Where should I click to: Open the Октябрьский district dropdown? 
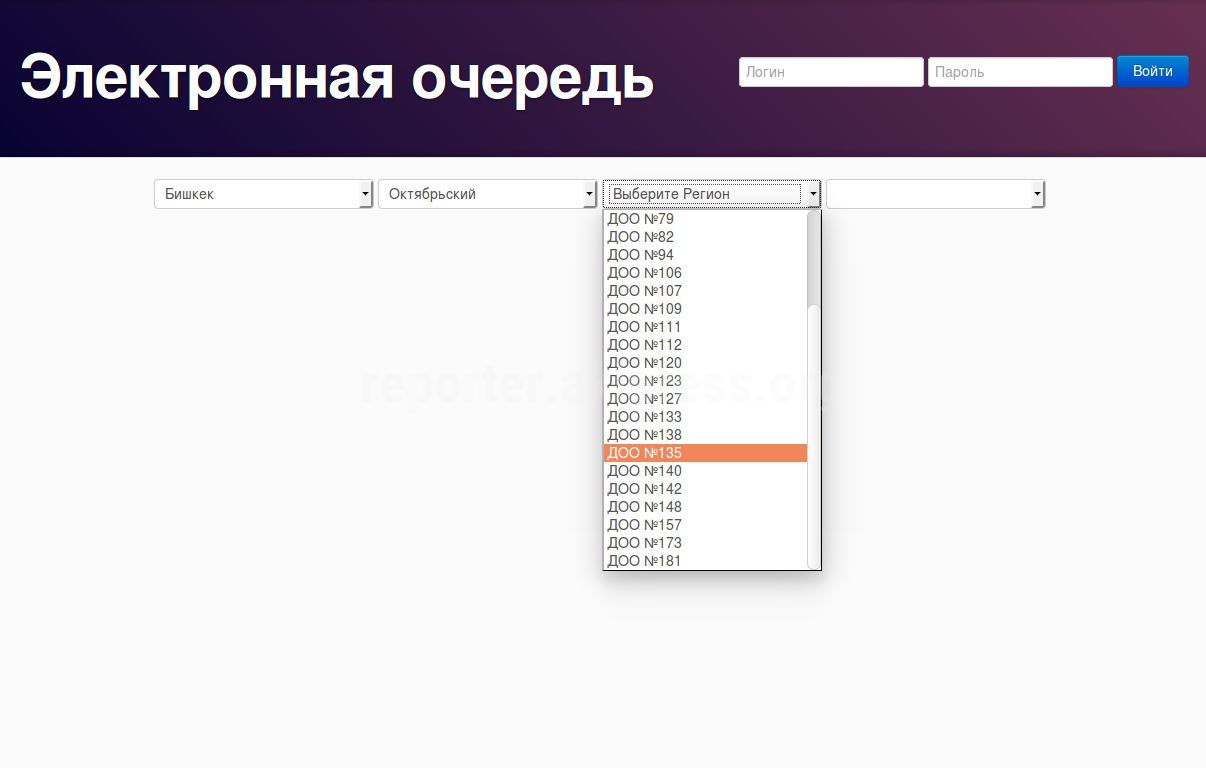[487, 194]
